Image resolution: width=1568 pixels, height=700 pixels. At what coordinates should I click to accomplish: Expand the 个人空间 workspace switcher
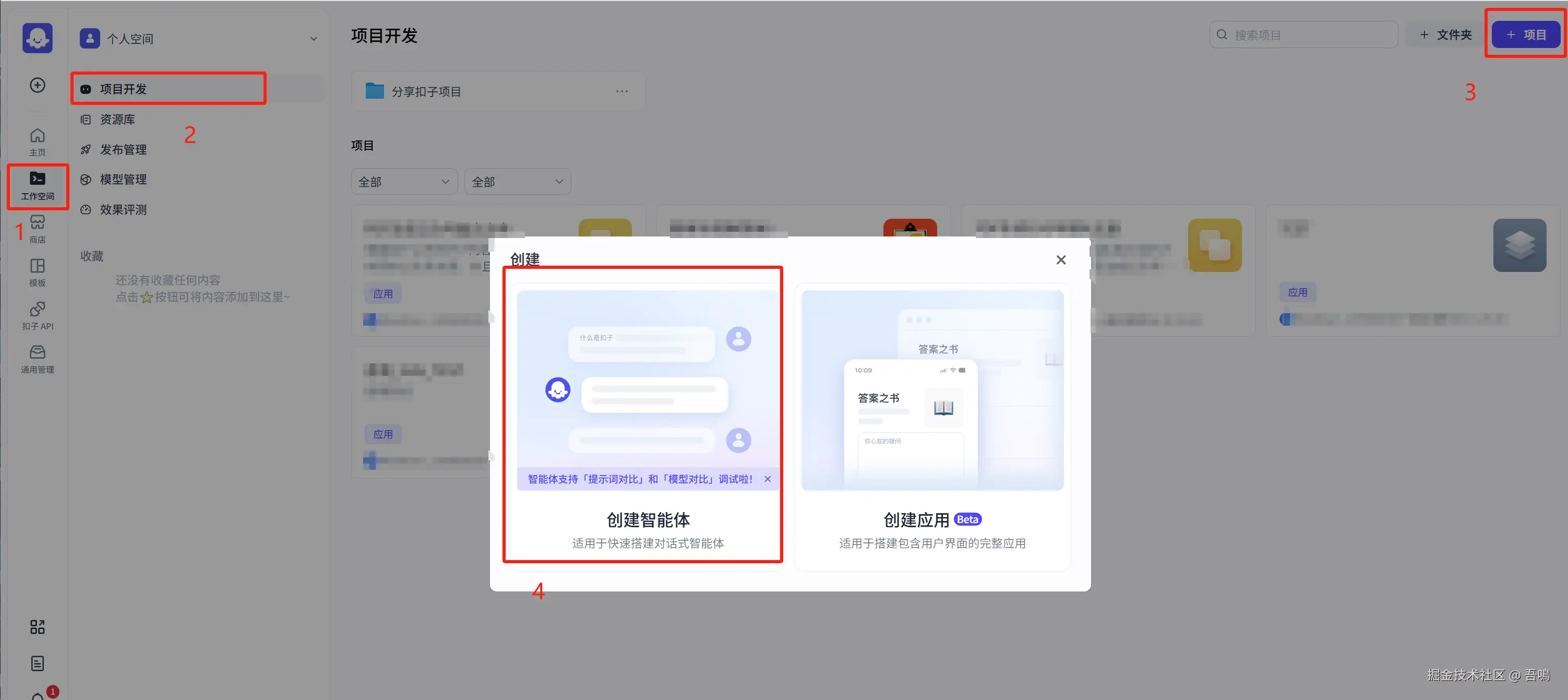tap(314, 38)
